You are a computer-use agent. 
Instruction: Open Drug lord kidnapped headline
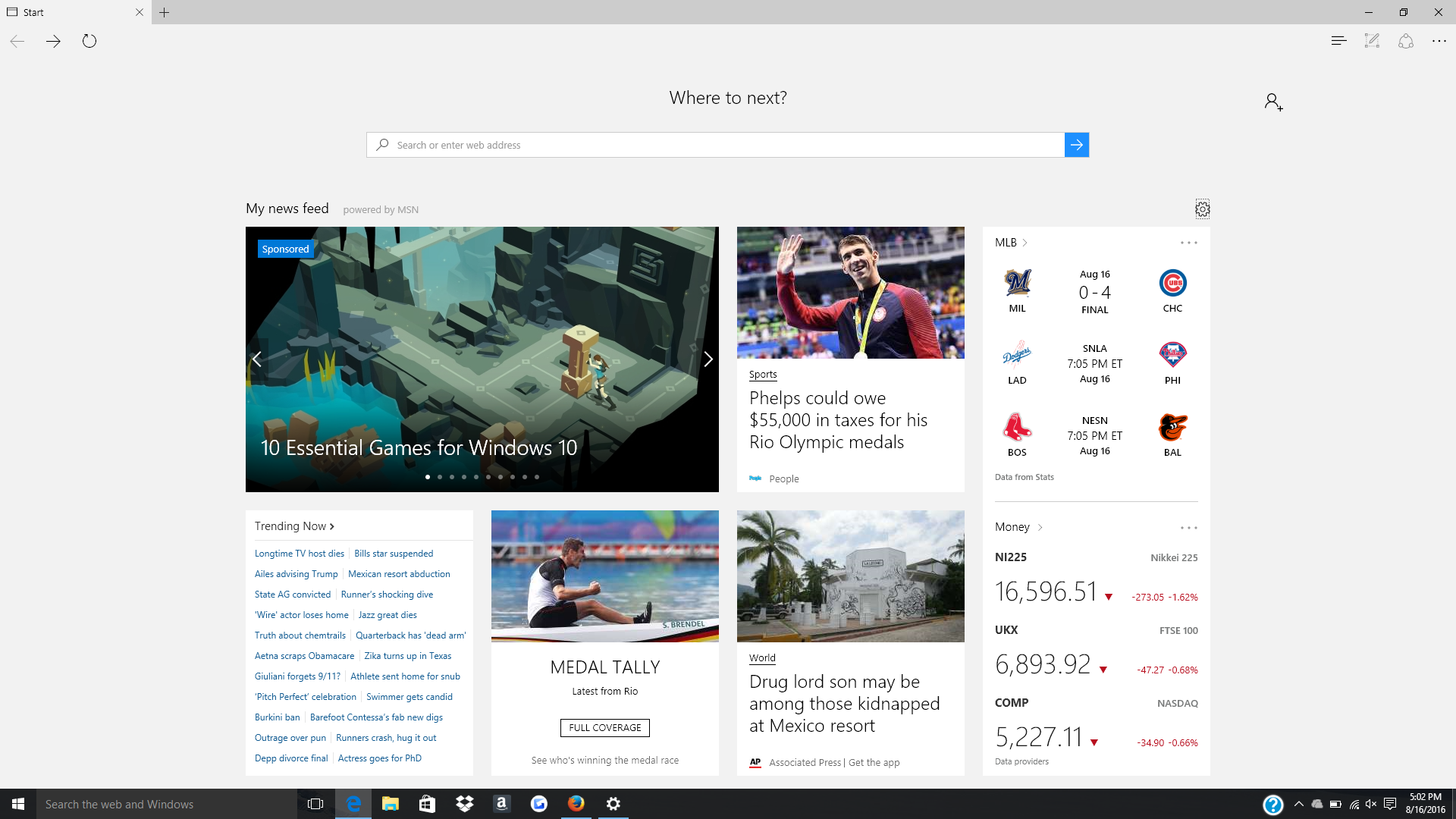point(845,704)
